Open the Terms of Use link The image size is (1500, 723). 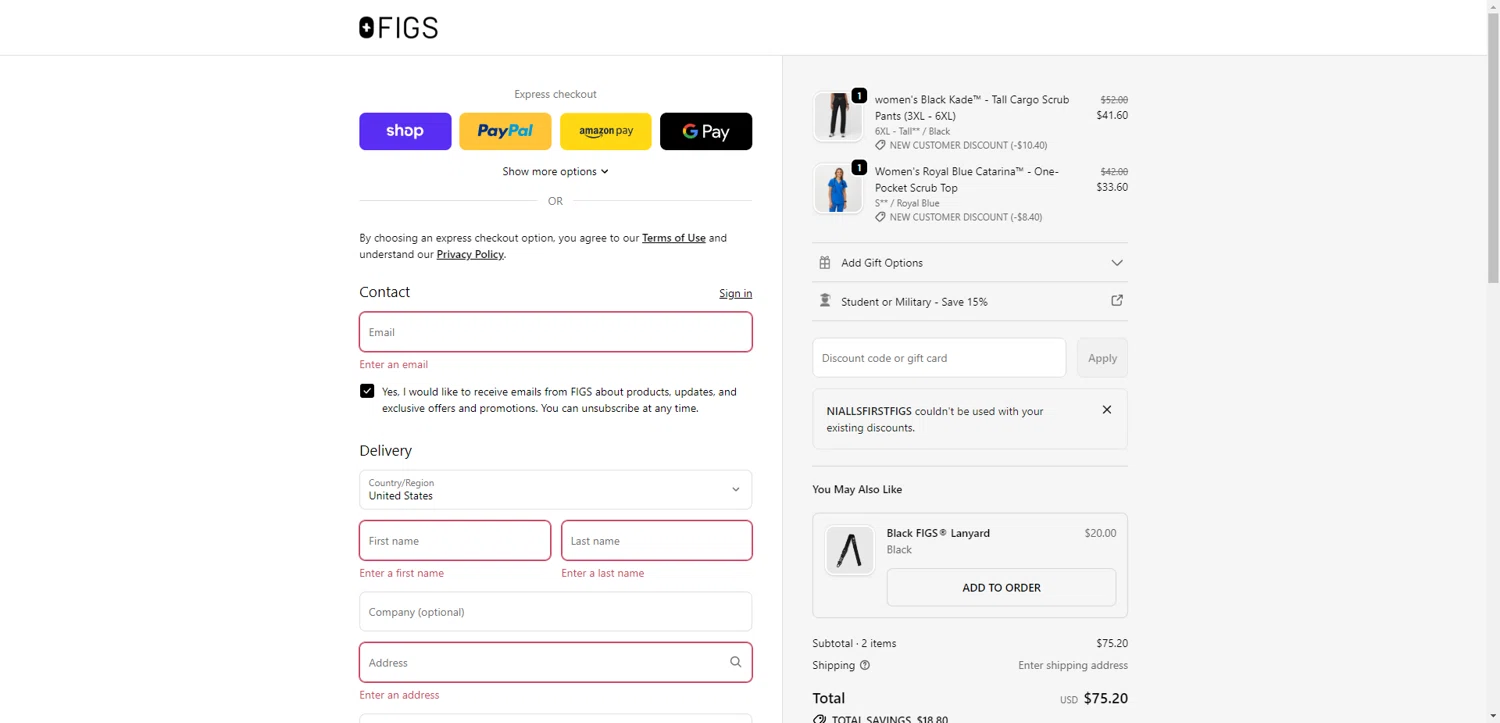tap(673, 238)
